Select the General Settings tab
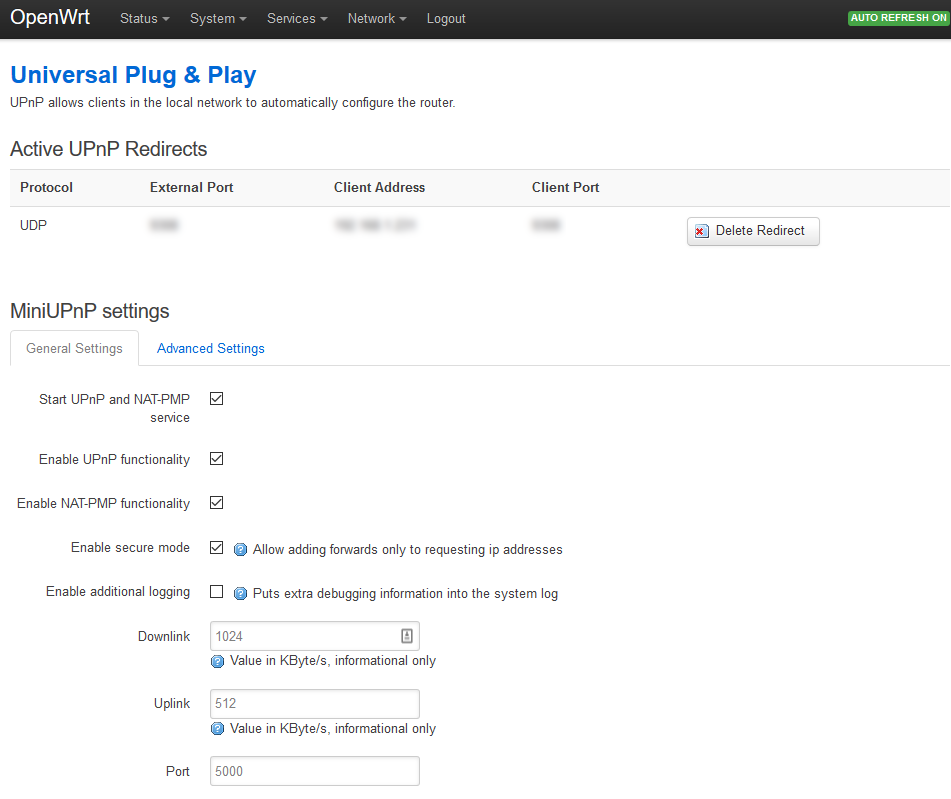951x799 pixels. point(74,348)
